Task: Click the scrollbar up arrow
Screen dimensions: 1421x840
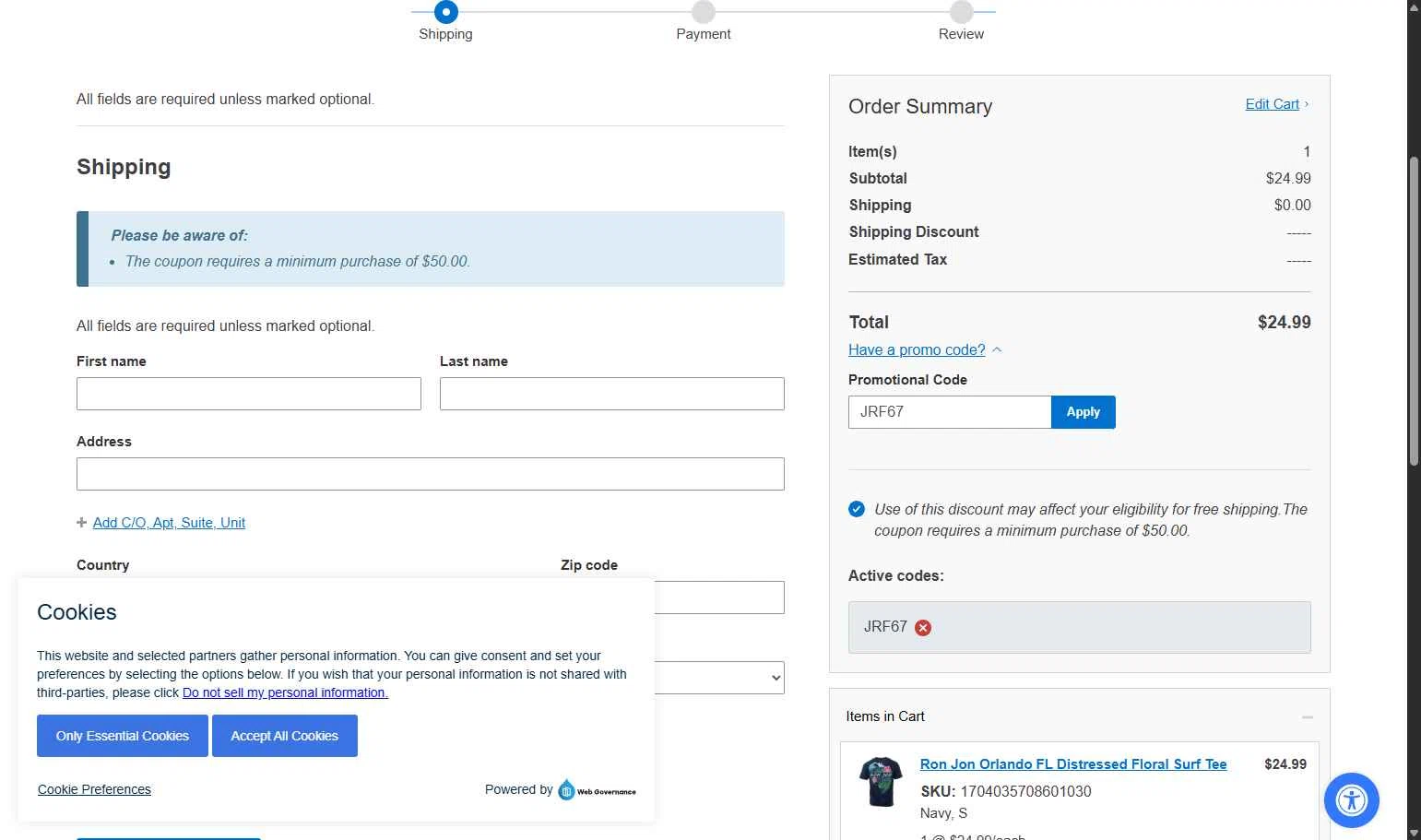Action: (1414, 6)
